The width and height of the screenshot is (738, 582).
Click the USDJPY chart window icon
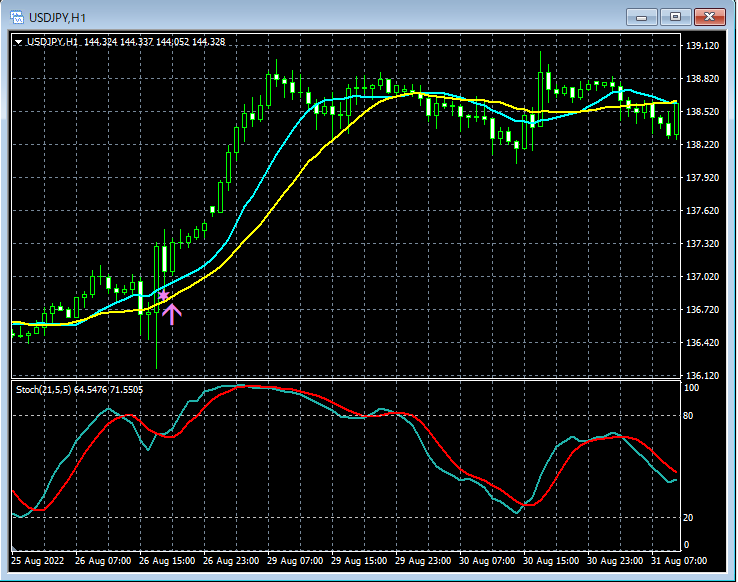(x=17, y=17)
